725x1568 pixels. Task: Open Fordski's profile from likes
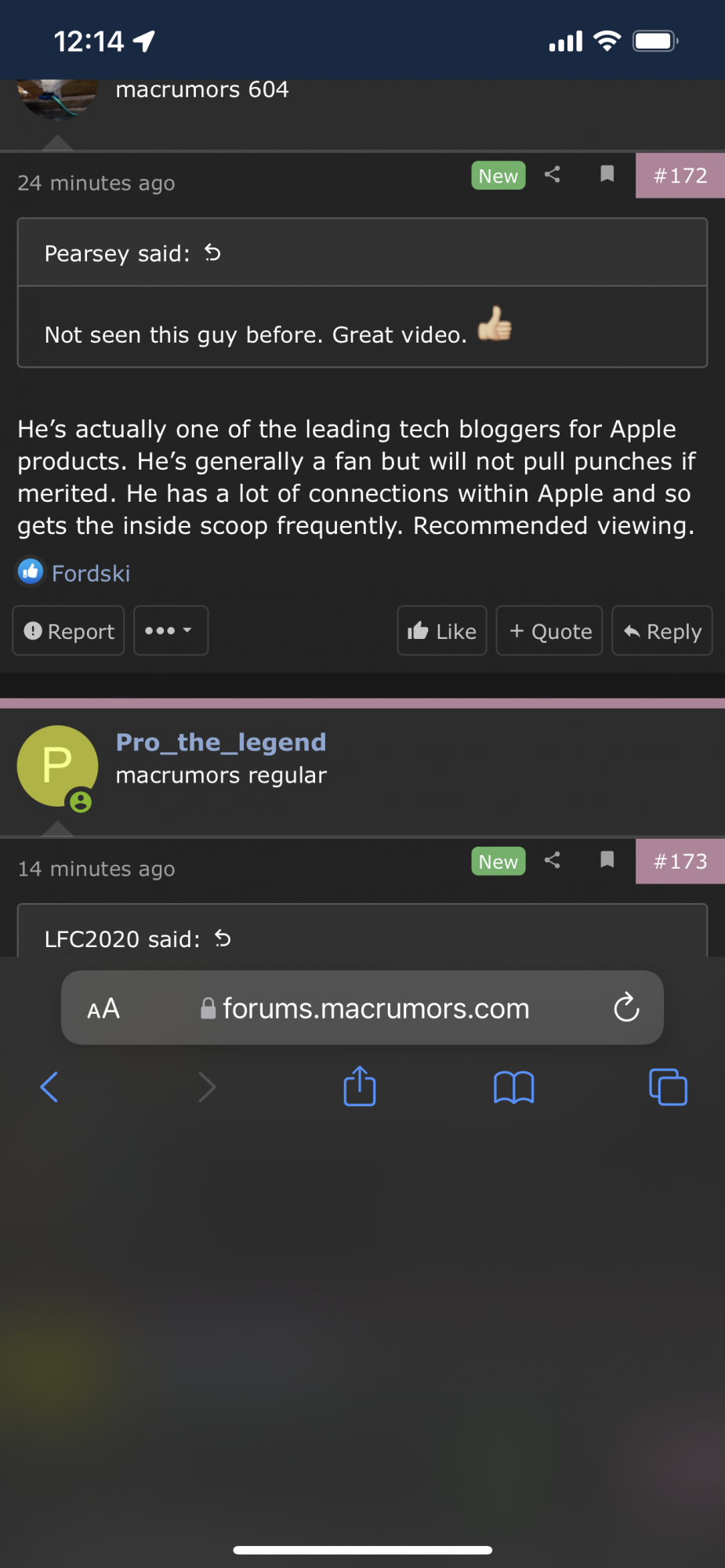[91, 573]
